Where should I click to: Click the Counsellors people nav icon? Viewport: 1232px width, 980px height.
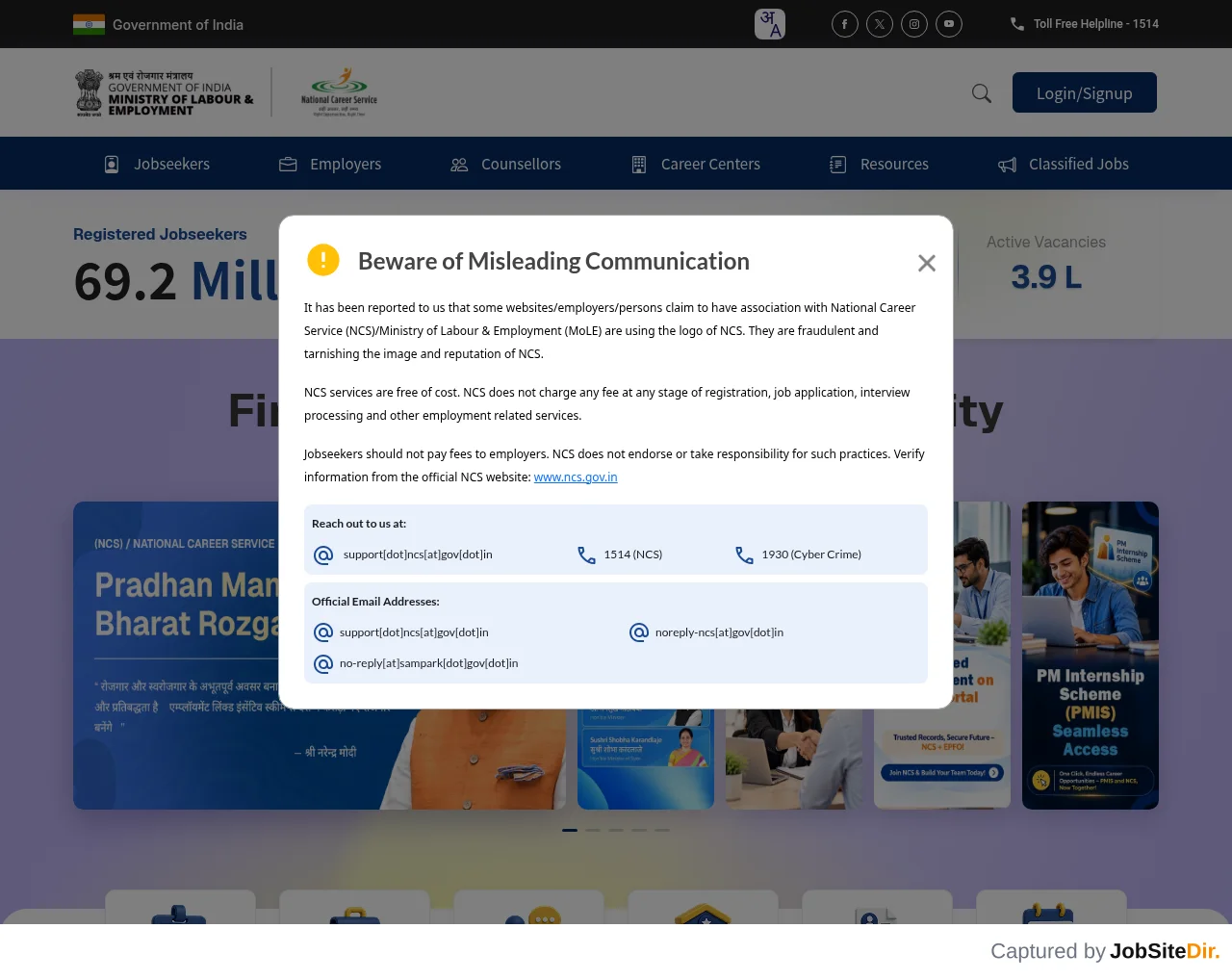click(x=459, y=165)
